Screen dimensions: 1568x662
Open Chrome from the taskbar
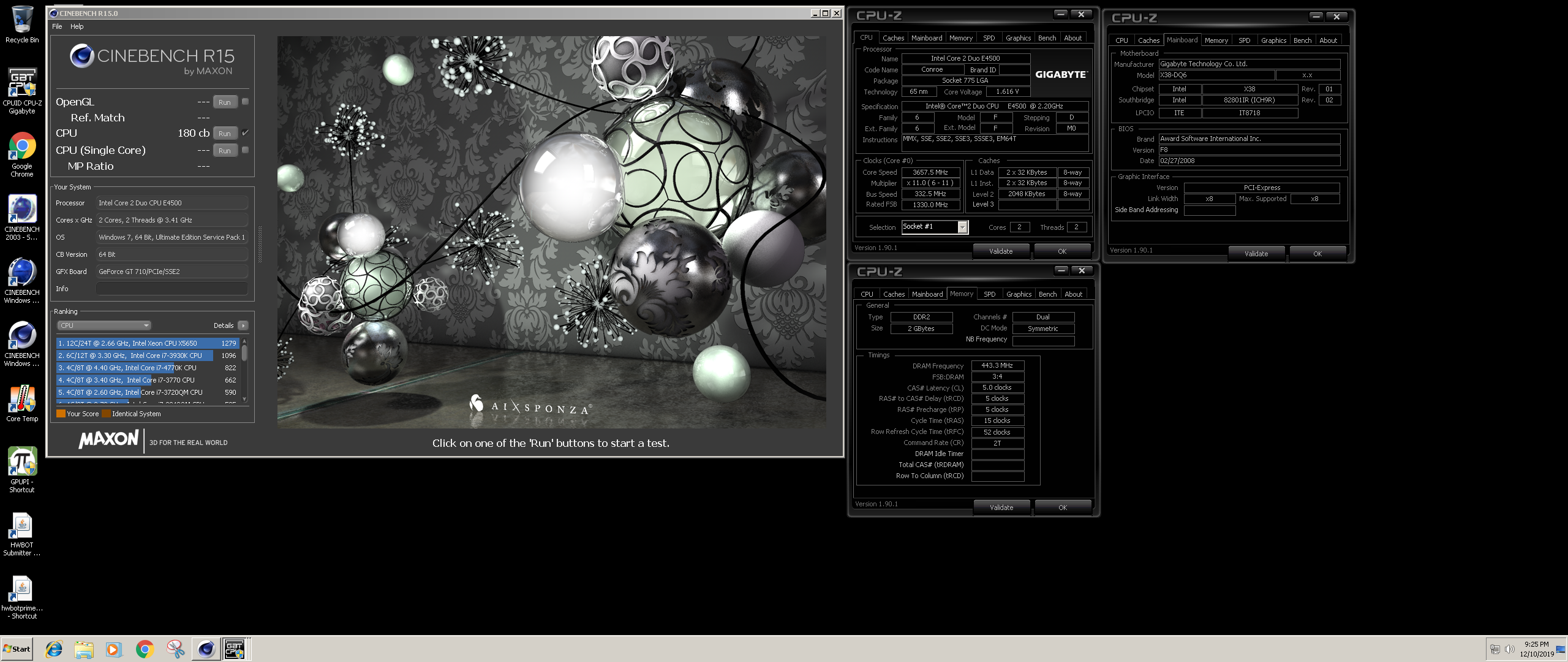[x=145, y=649]
